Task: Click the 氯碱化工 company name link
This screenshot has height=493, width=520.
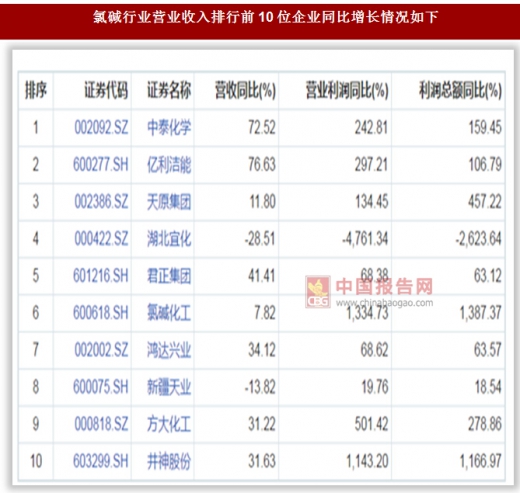Action: (x=169, y=313)
